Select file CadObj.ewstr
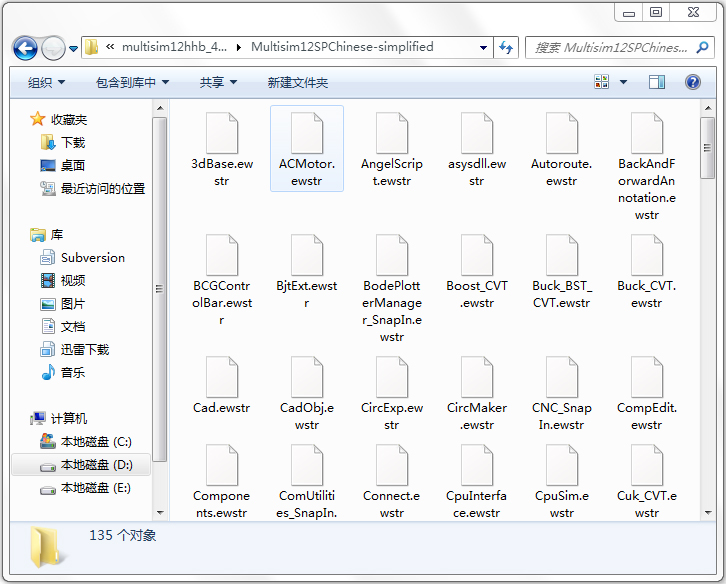726x584 pixels. point(307,393)
